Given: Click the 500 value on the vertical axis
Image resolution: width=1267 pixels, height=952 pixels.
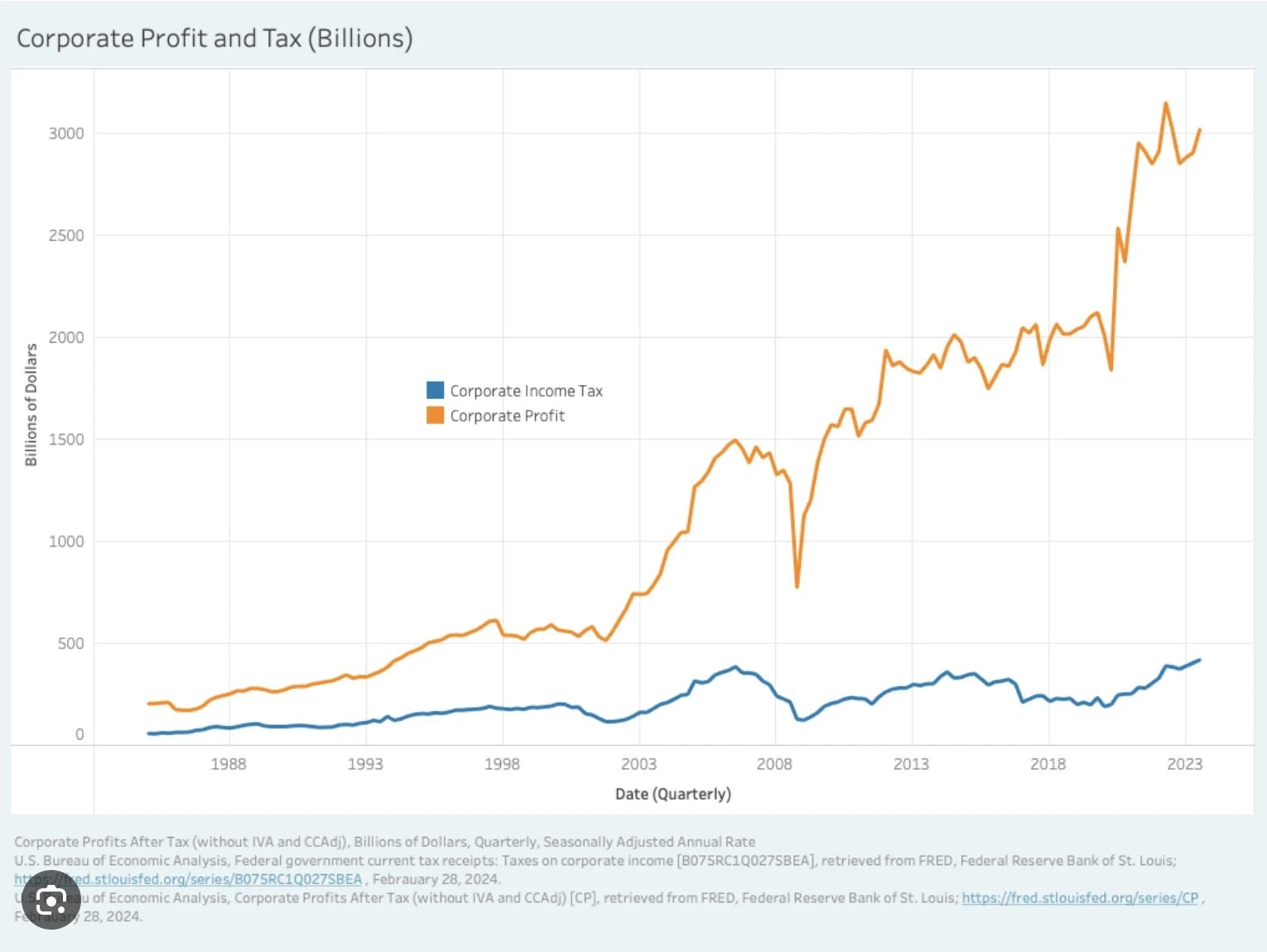Looking at the screenshot, I should point(70,643).
